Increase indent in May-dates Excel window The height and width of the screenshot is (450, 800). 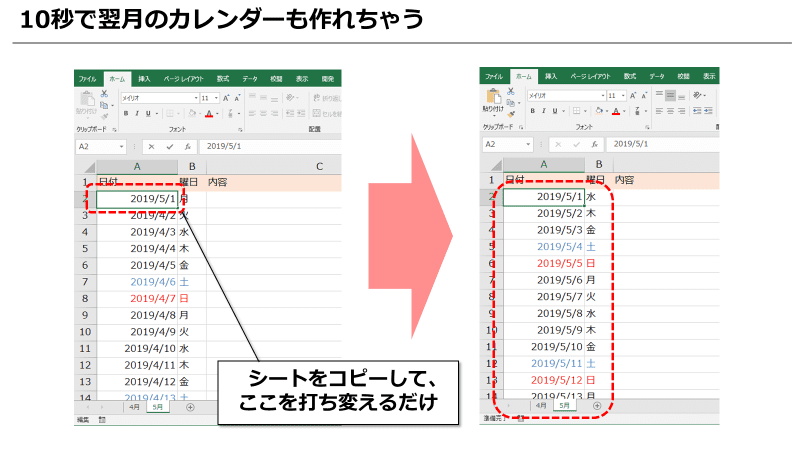click(709, 111)
